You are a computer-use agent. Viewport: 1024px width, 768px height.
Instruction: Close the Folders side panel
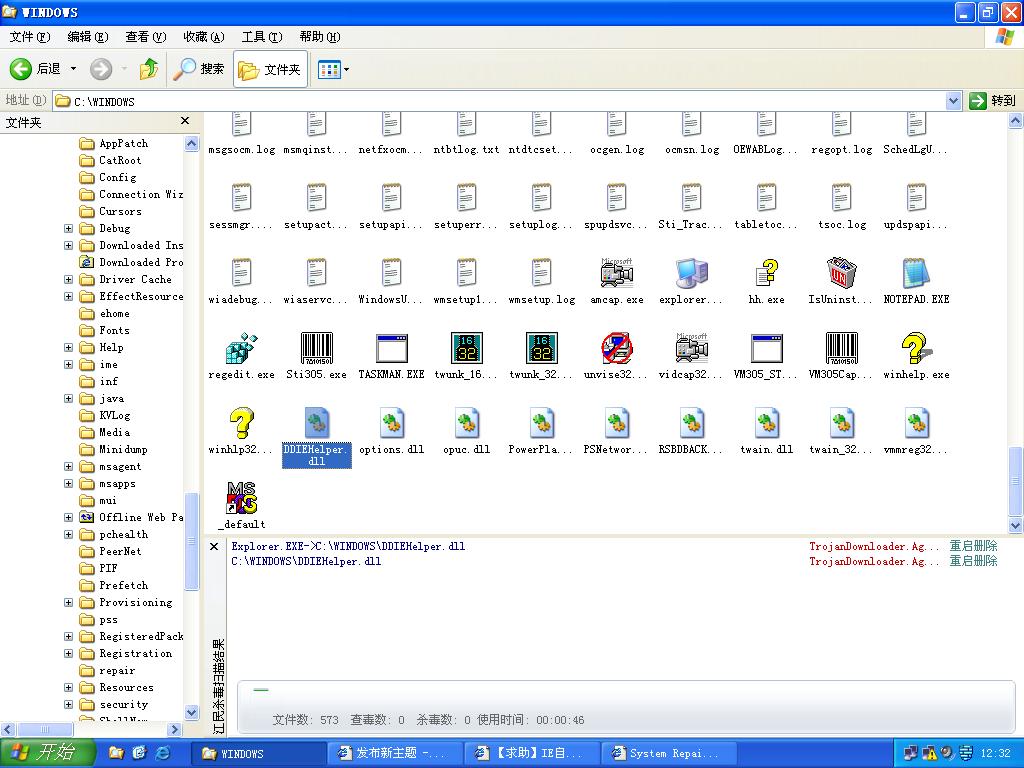coord(185,121)
